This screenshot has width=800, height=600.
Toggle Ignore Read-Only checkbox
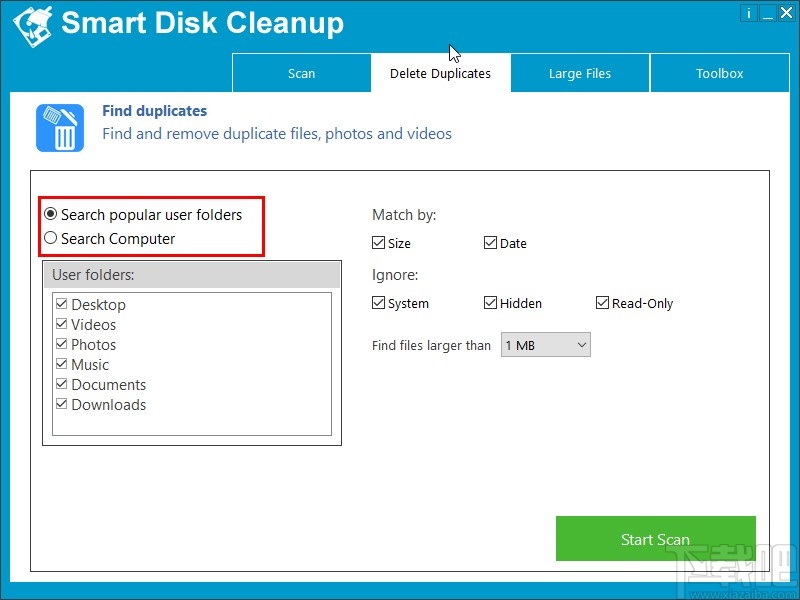pos(603,303)
